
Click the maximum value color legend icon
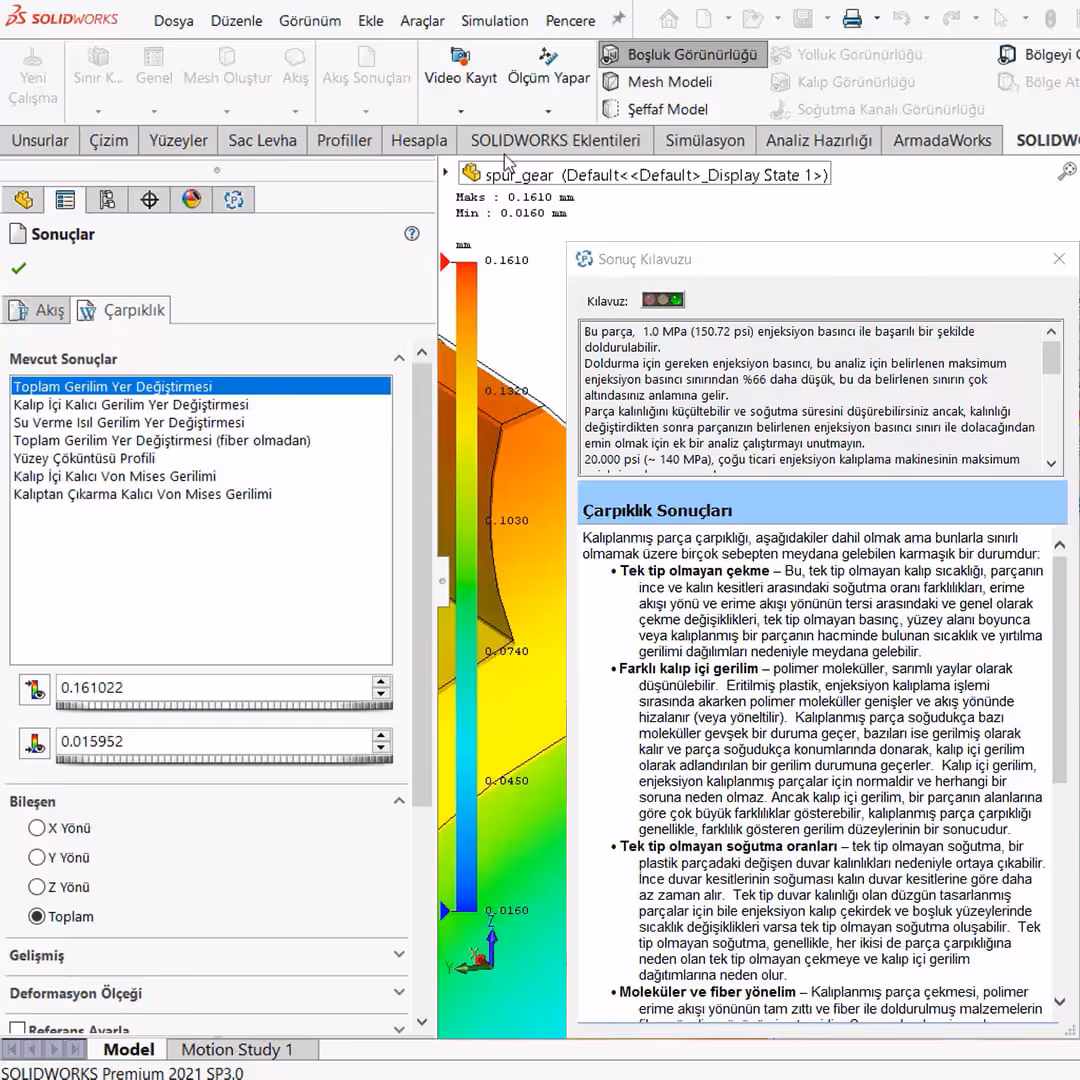pos(34,689)
